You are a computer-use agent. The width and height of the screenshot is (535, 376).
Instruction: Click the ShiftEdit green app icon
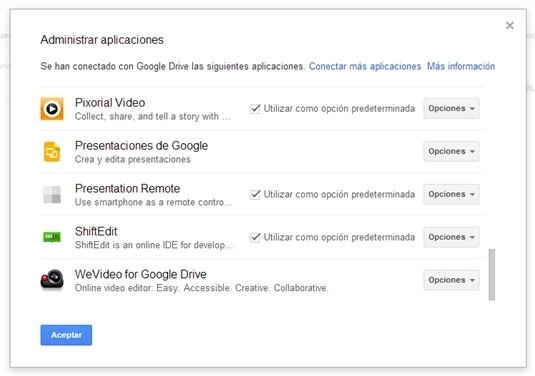point(52,237)
